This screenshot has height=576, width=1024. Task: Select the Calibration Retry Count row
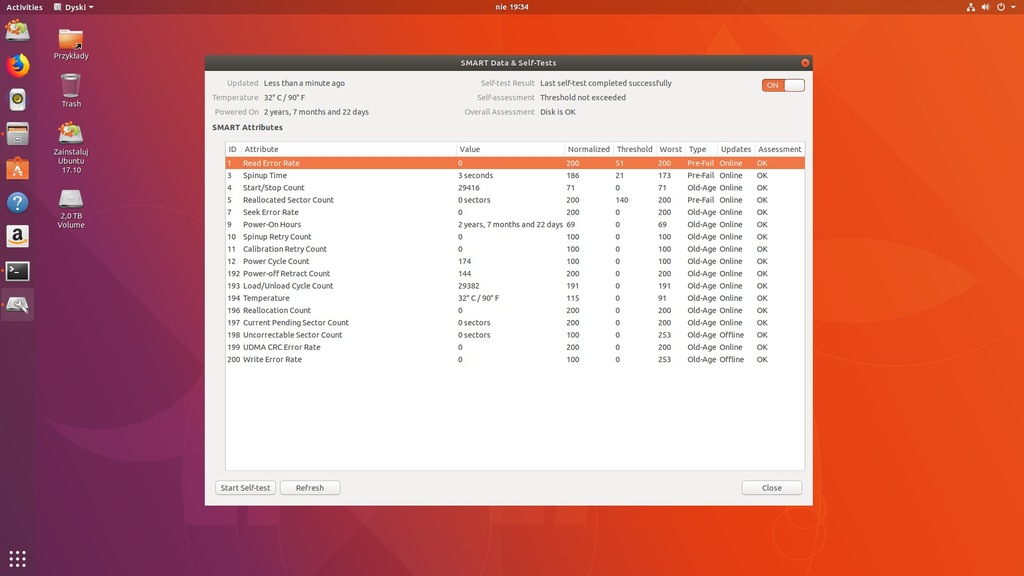pos(515,249)
